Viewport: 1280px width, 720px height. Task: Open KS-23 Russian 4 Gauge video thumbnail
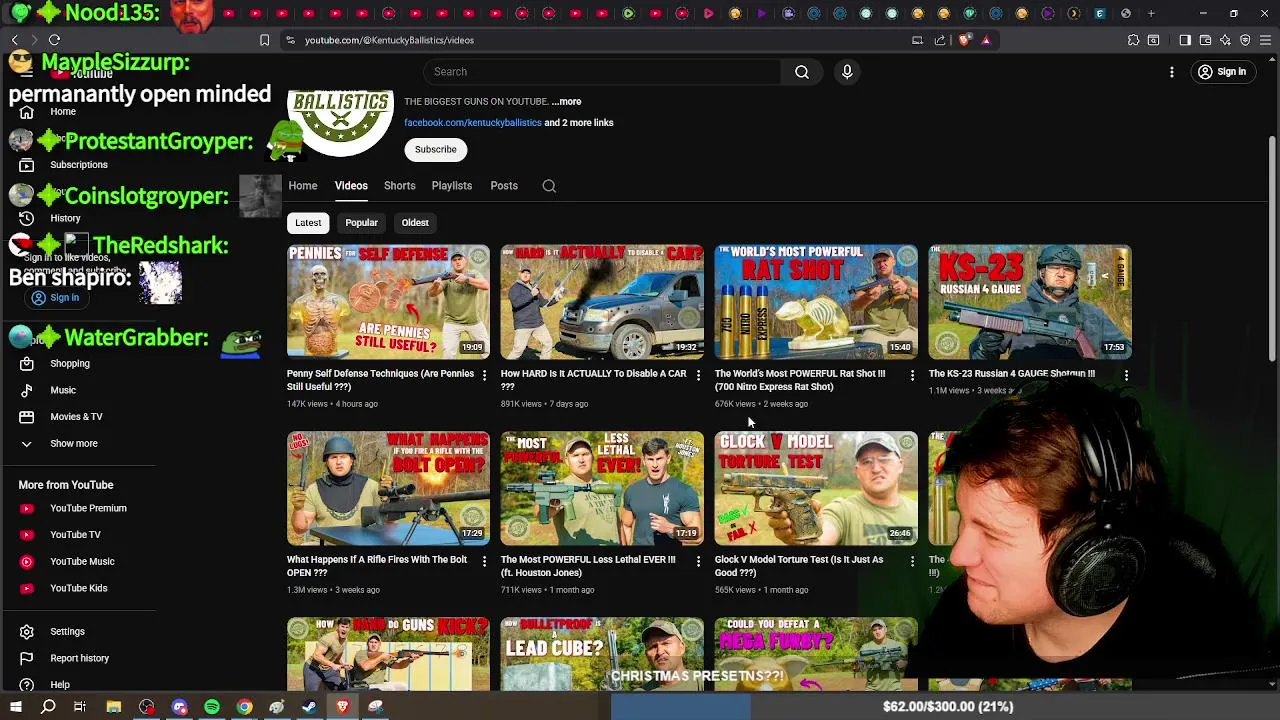(1030, 302)
